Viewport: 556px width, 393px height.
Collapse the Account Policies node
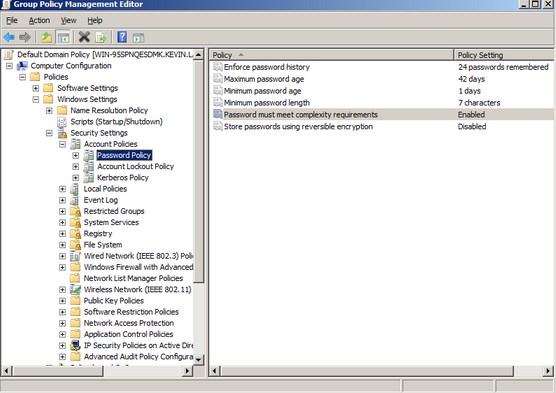coord(62,144)
